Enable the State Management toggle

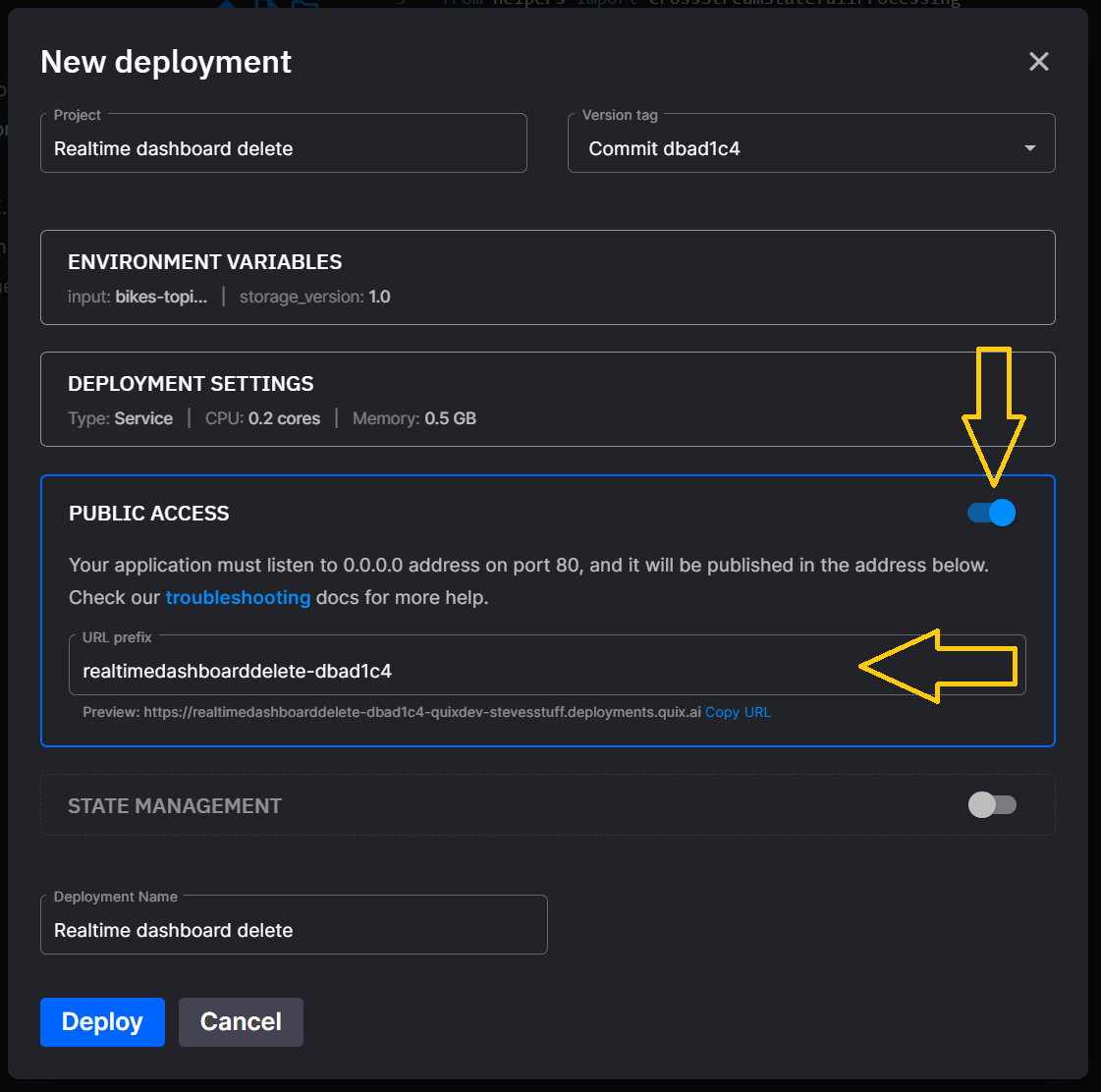pos(992,805)
